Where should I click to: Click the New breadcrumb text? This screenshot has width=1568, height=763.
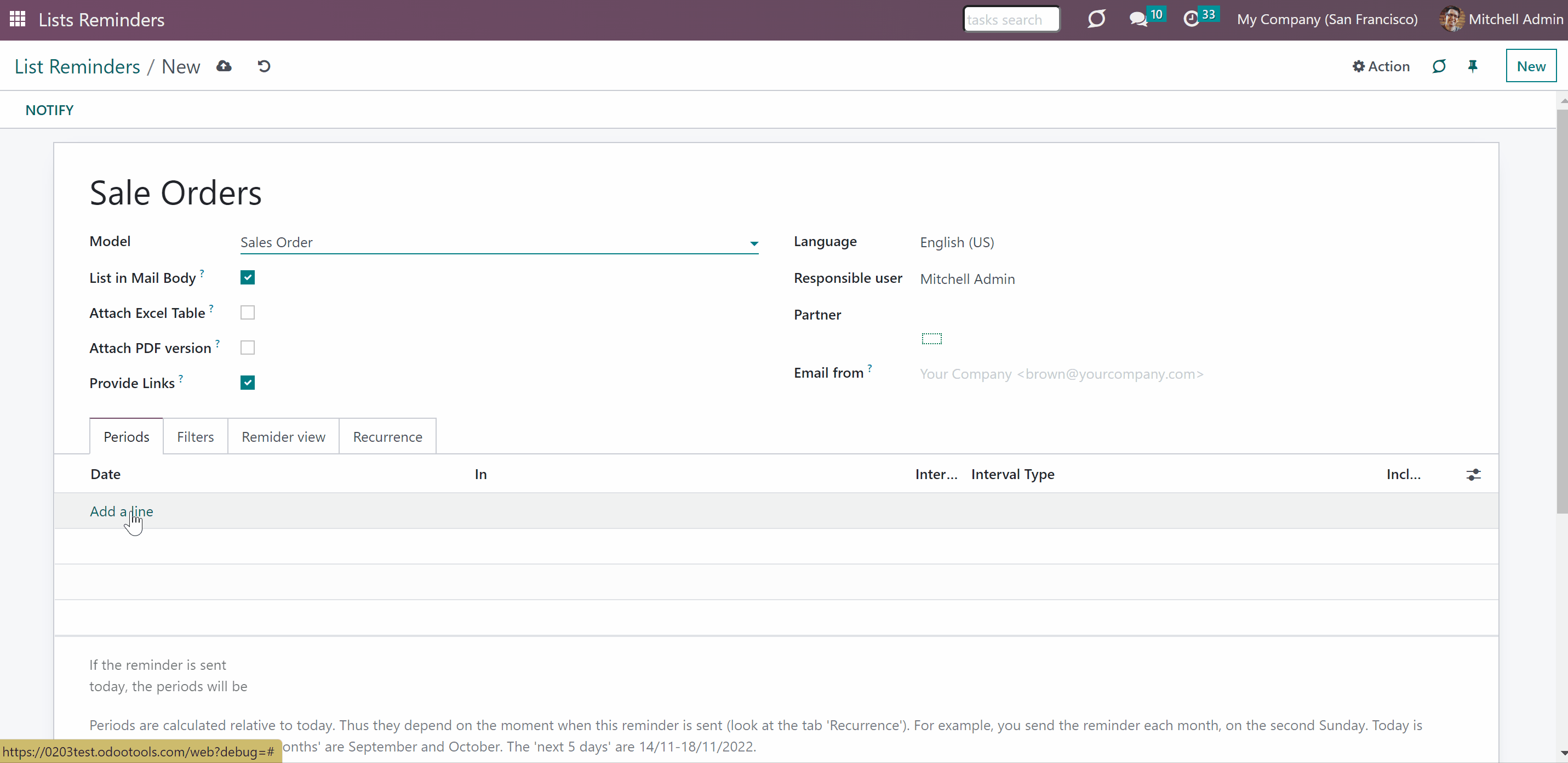pyautogui.click(x=181, y=66)
